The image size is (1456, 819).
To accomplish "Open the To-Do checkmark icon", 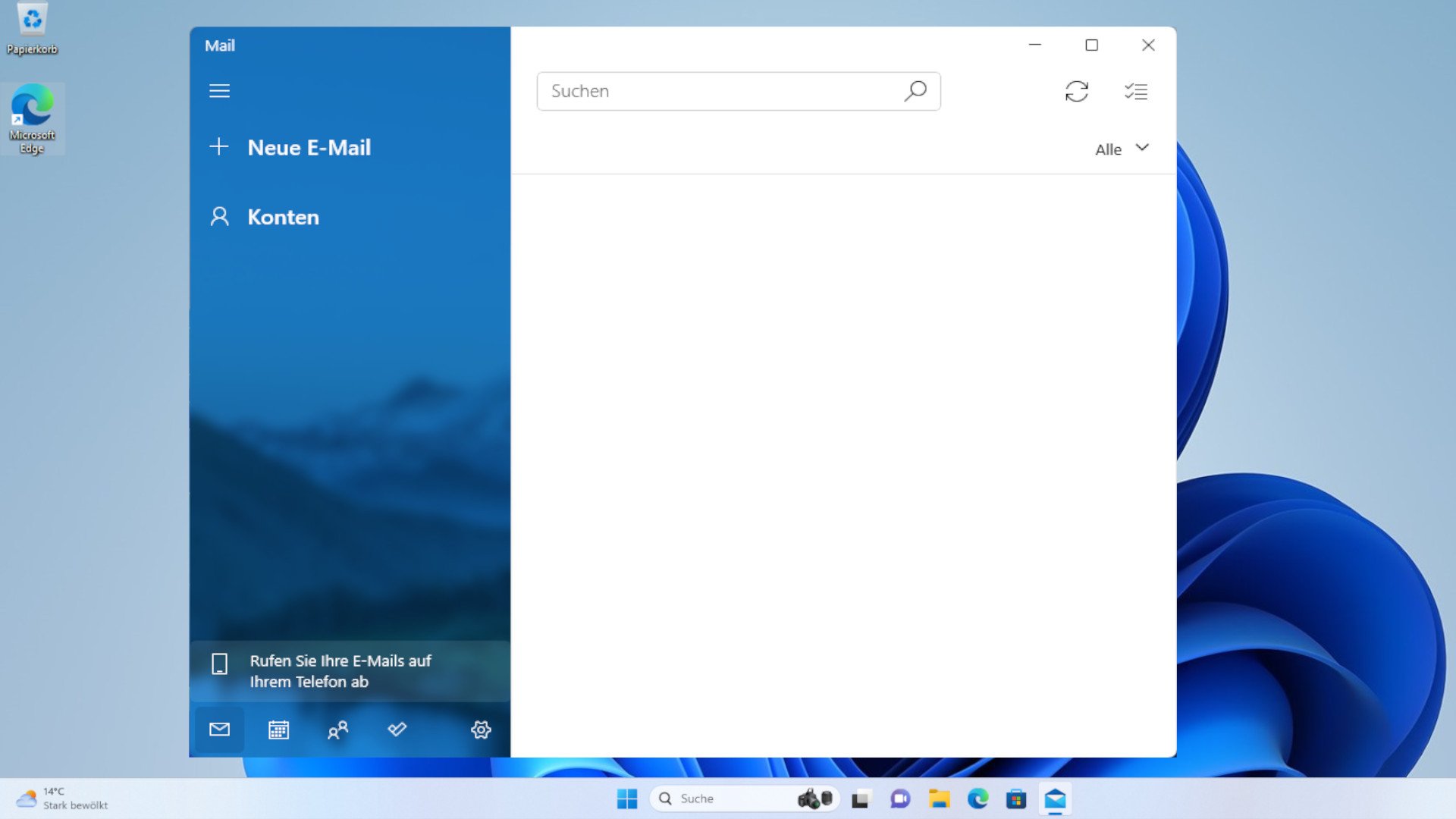I will 396,730.
